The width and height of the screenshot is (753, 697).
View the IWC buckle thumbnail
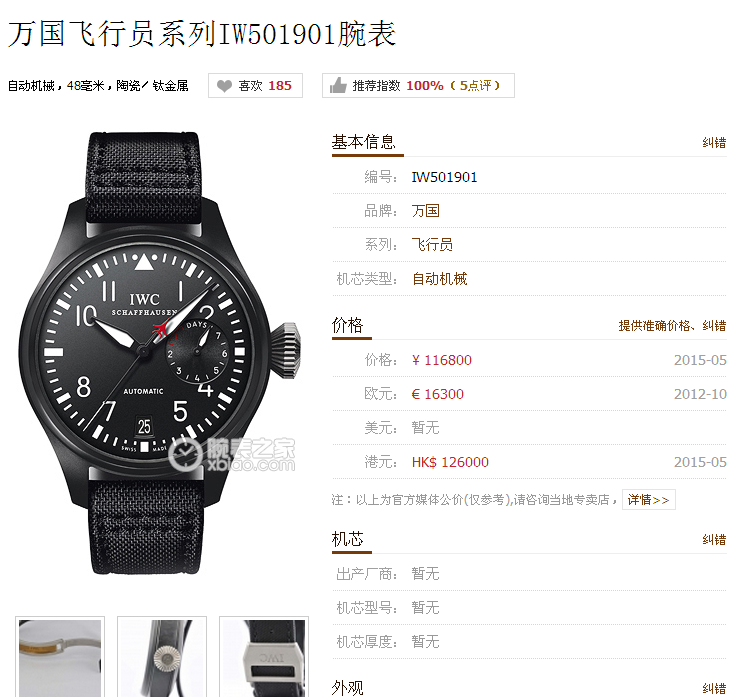coord(264,657)
